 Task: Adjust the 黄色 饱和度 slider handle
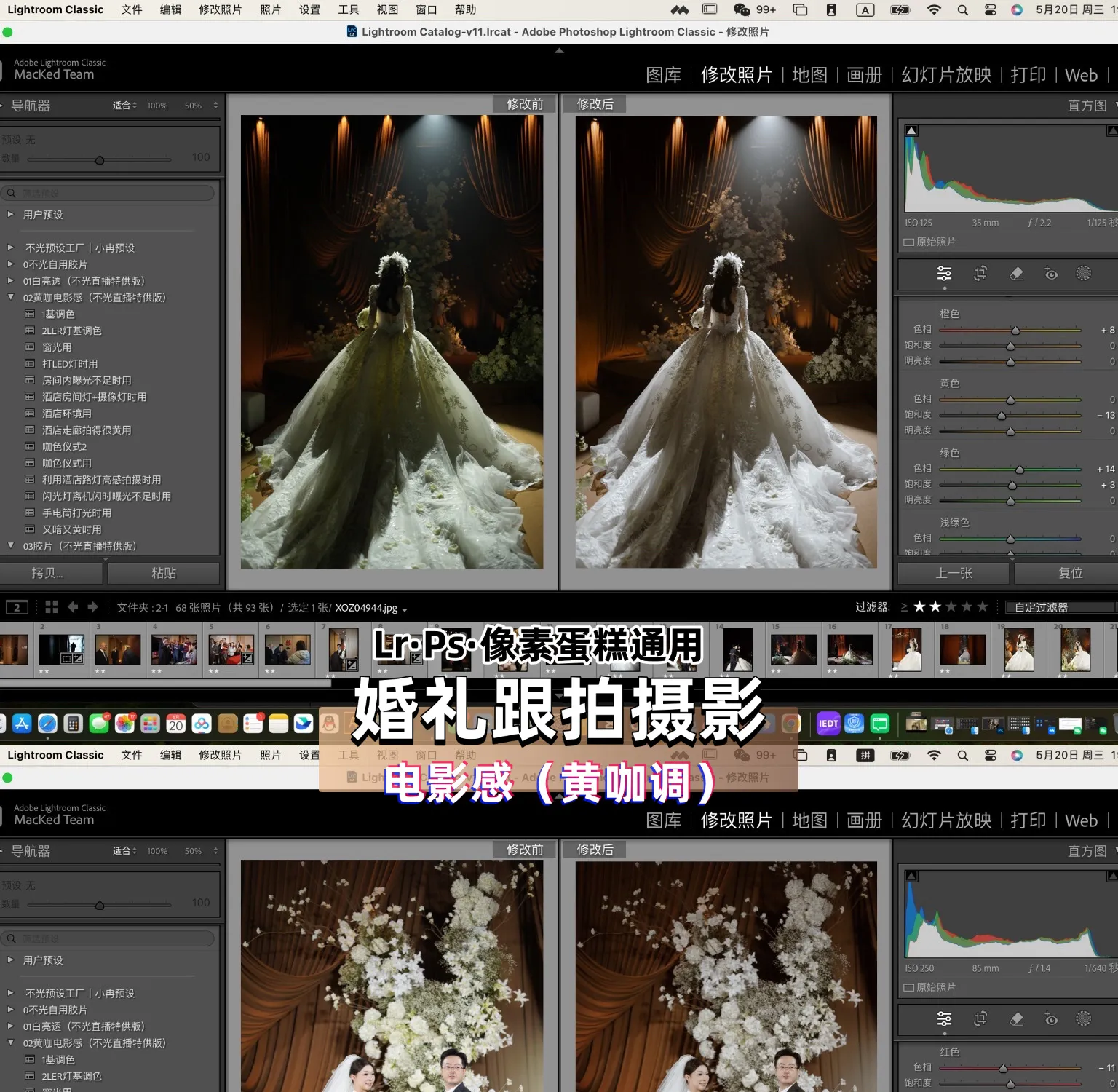(1002, 416)
